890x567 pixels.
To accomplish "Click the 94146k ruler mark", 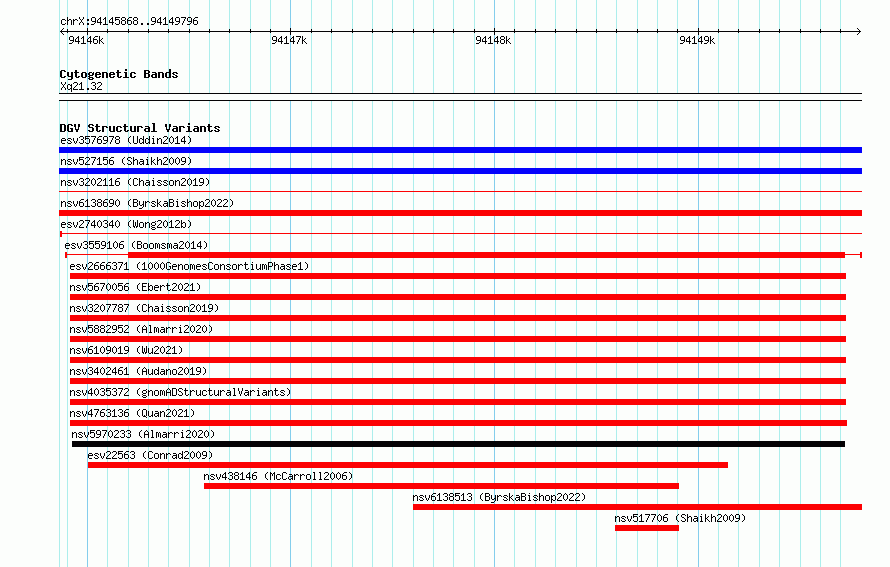I will (x=86, y=40).
